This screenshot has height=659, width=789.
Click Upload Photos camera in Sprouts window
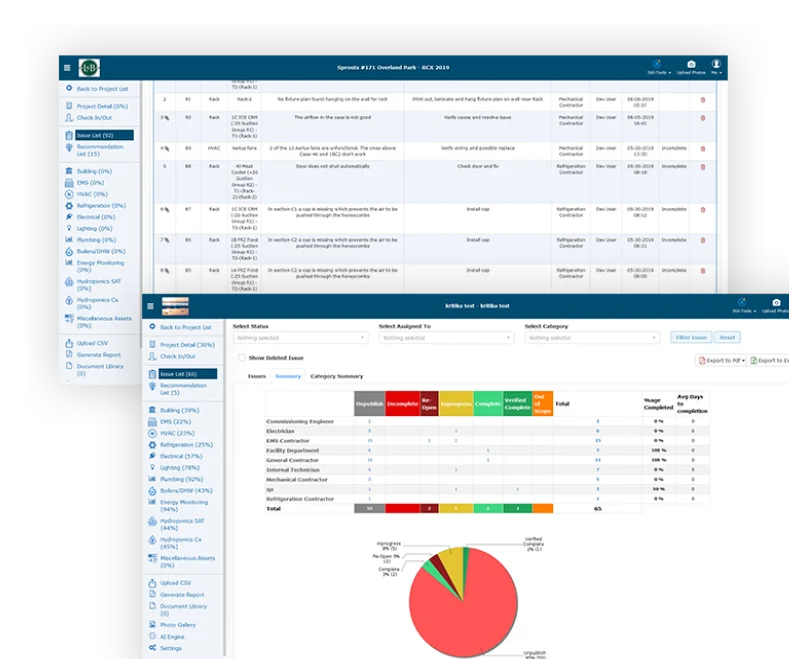coord(691,67)
